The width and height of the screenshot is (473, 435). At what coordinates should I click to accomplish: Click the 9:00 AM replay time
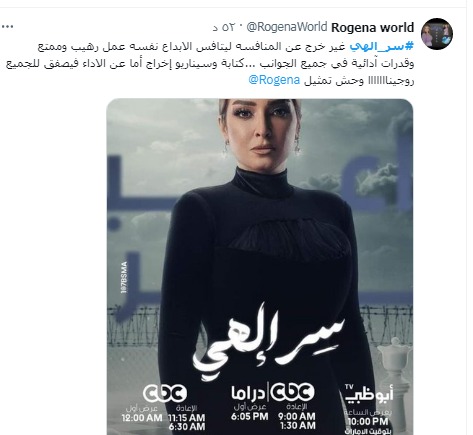pyautogui.click(x=297, y=416)
